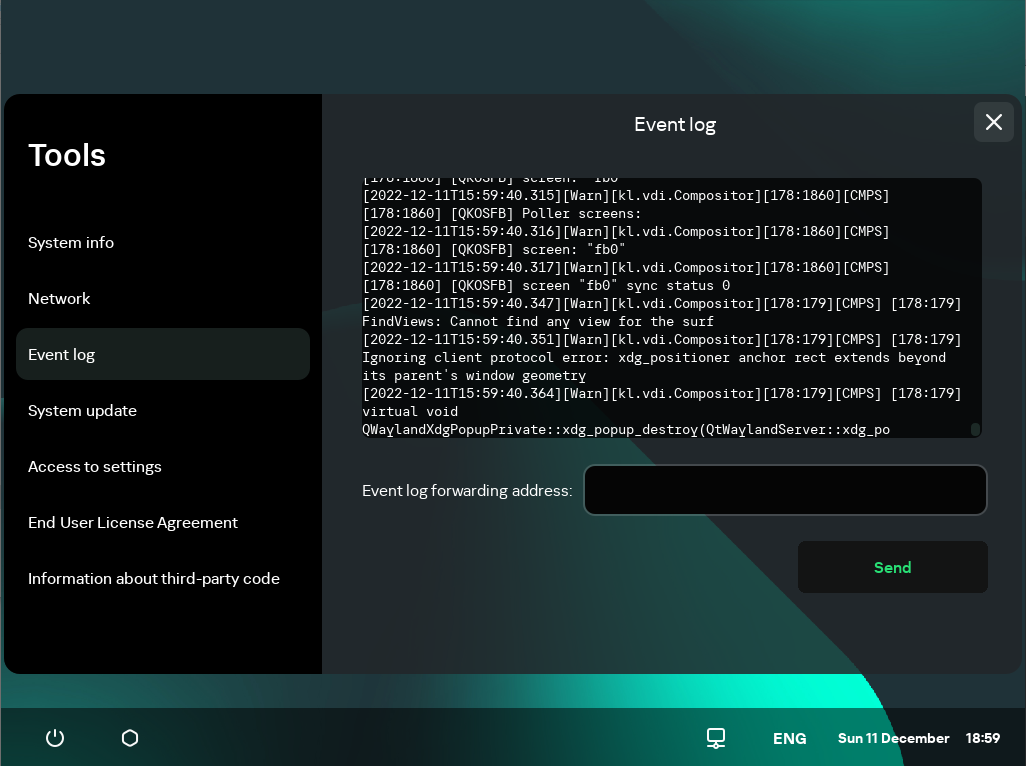Select the hexagon restart icon in the taskbar
Viewport: 1026px width, 766px height.
(x=130, y=738)
